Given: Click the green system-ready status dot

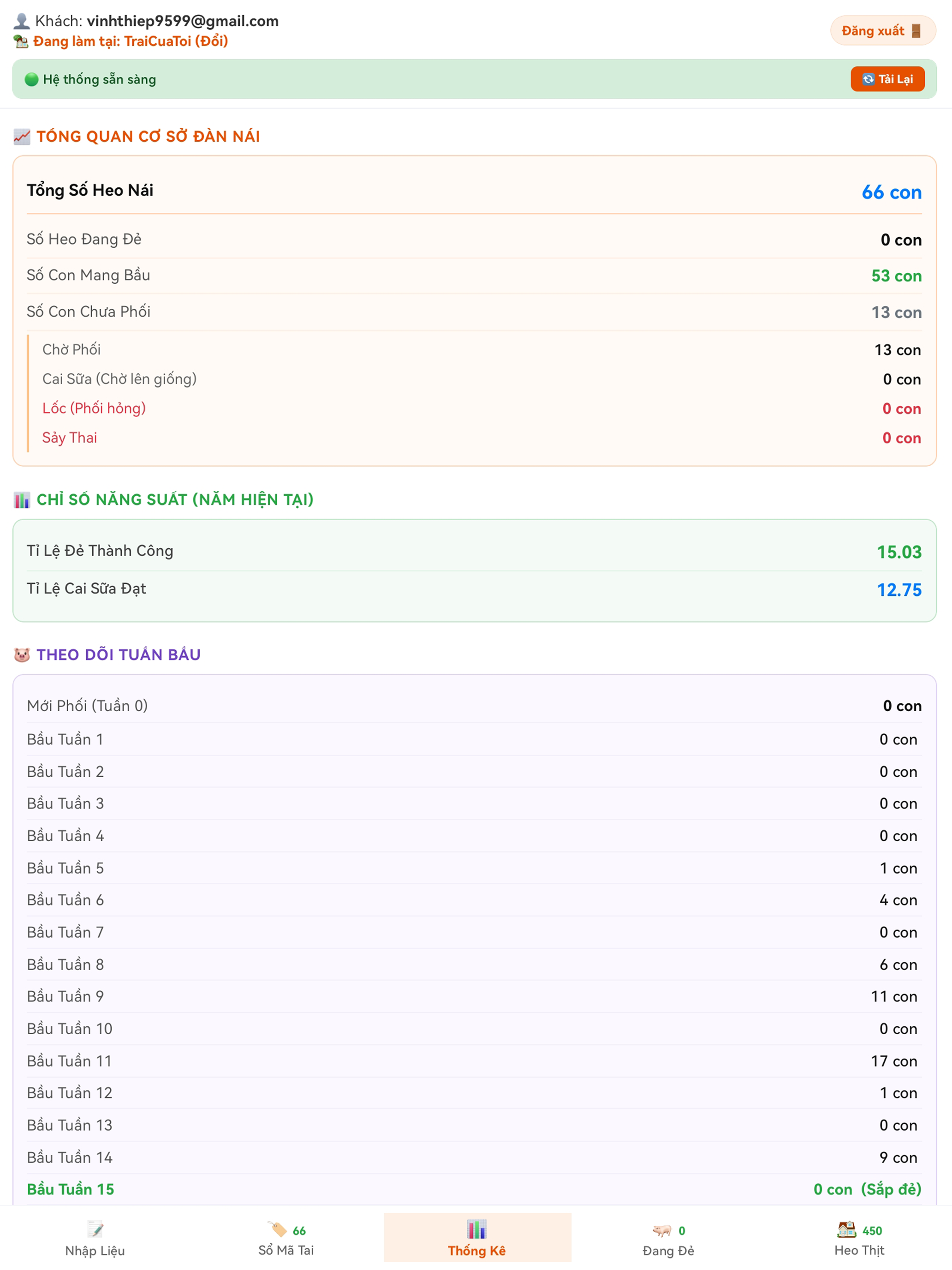Looking at the screenshot, I should (31, 79).
